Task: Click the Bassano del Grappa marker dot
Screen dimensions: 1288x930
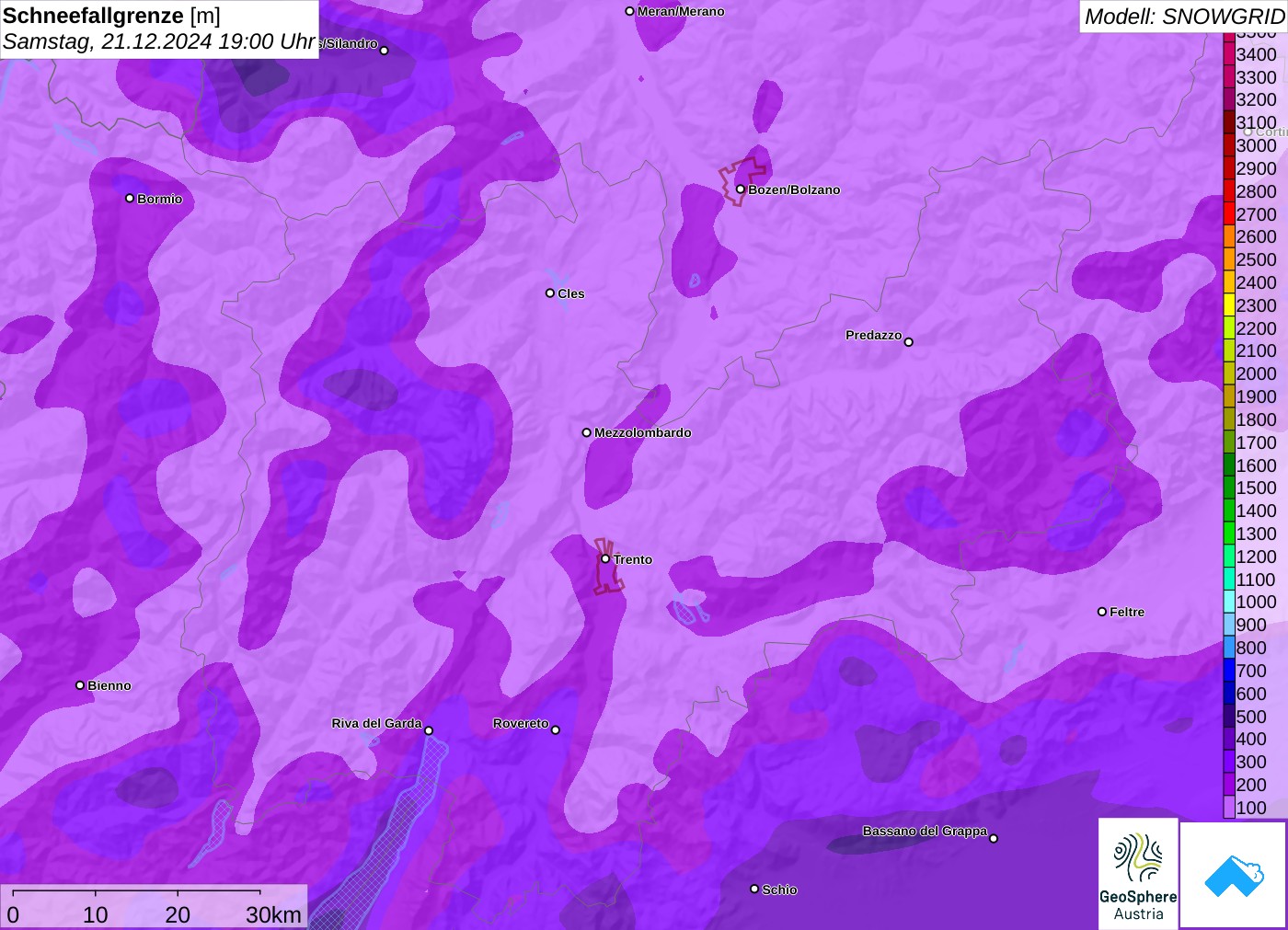Action: pos(994,838)
